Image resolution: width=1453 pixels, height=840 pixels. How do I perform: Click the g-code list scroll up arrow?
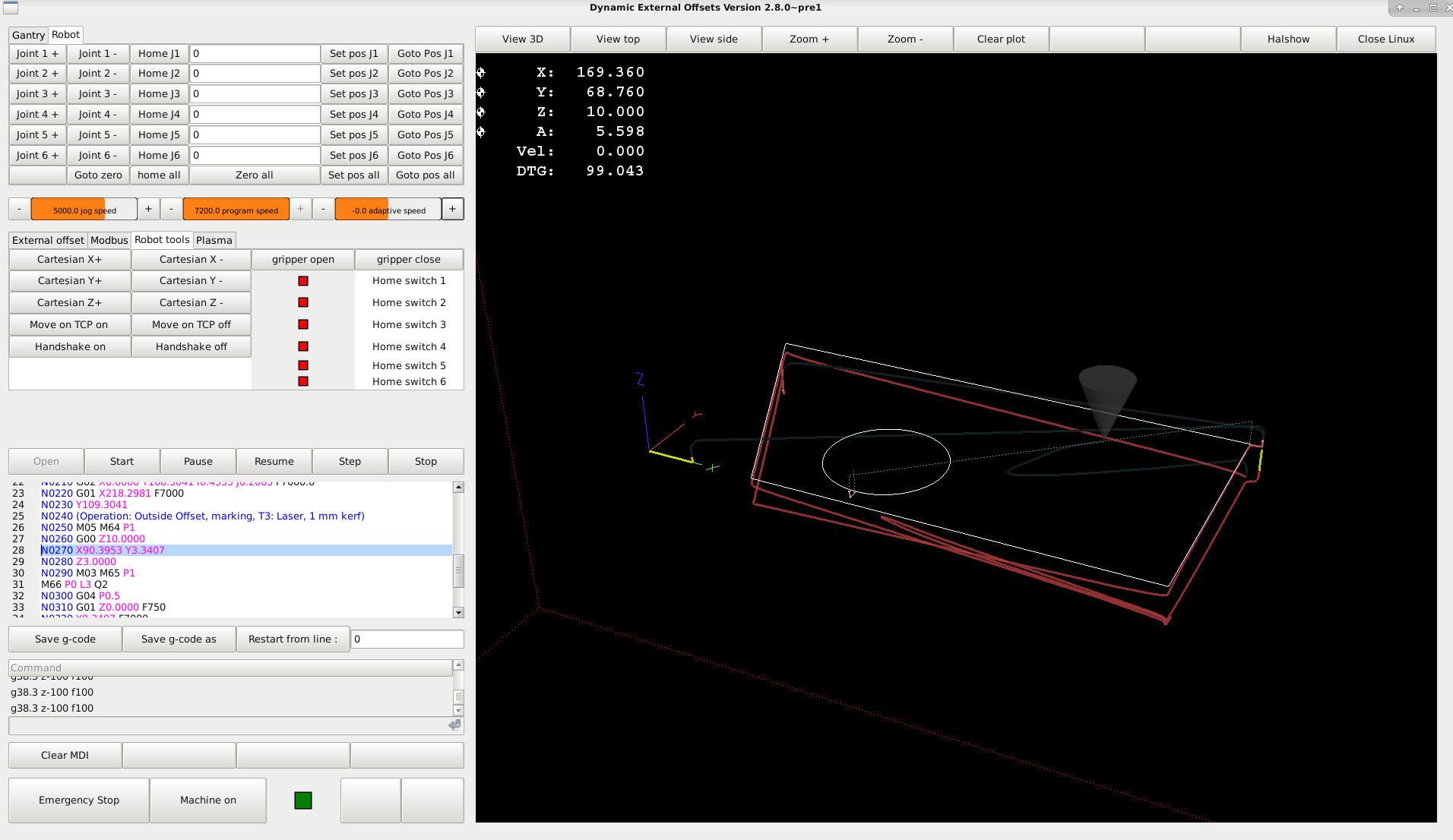458,487
